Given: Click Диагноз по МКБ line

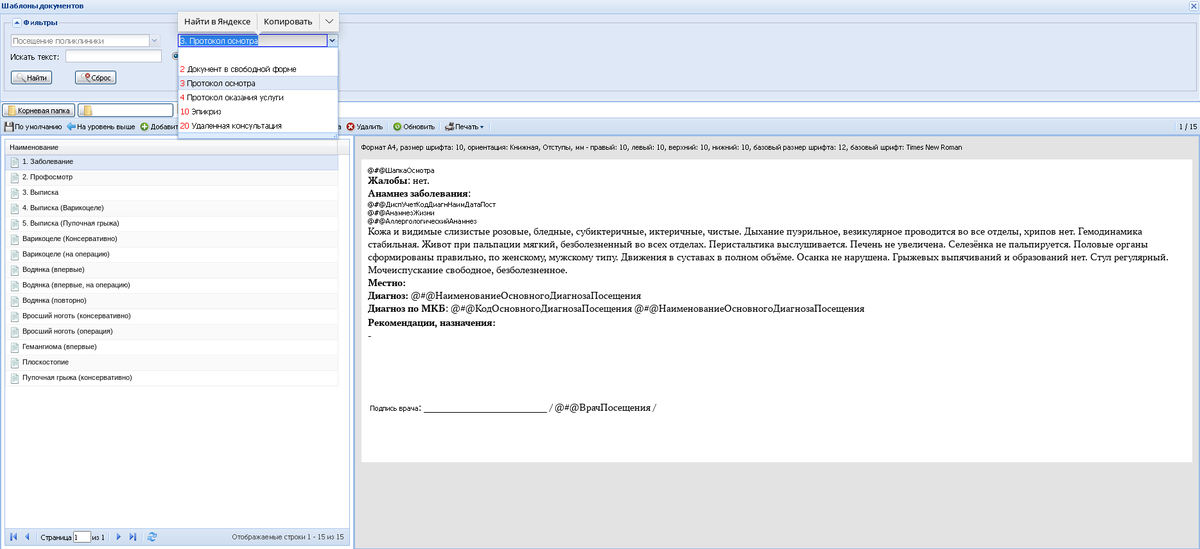Looking at the screenshot, I should coord(616,309).
